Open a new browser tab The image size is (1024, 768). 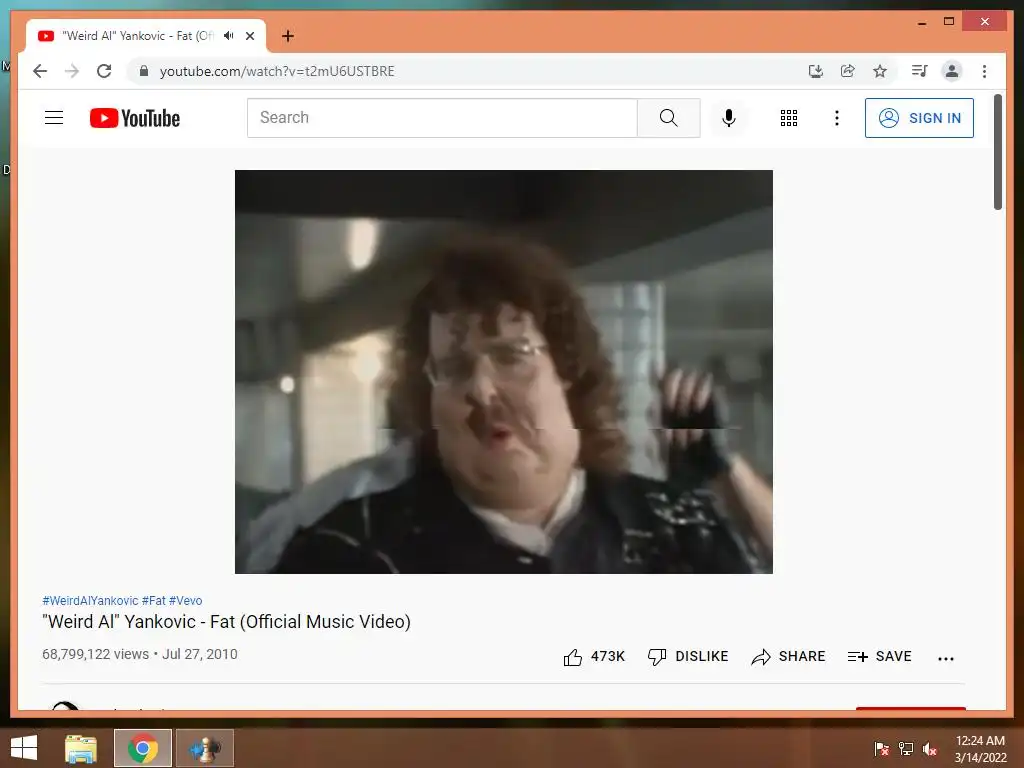(x=288, y=36)
